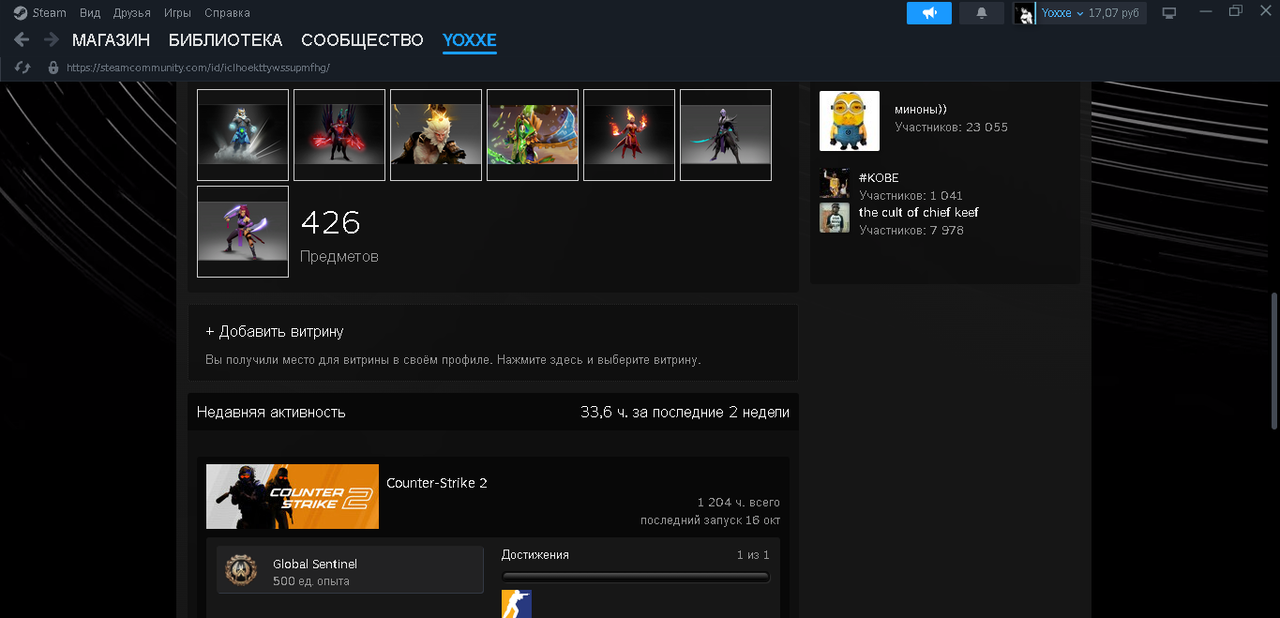The image size is (1280, 618).
Task: Open notifications bell
Action: [981, 13]
